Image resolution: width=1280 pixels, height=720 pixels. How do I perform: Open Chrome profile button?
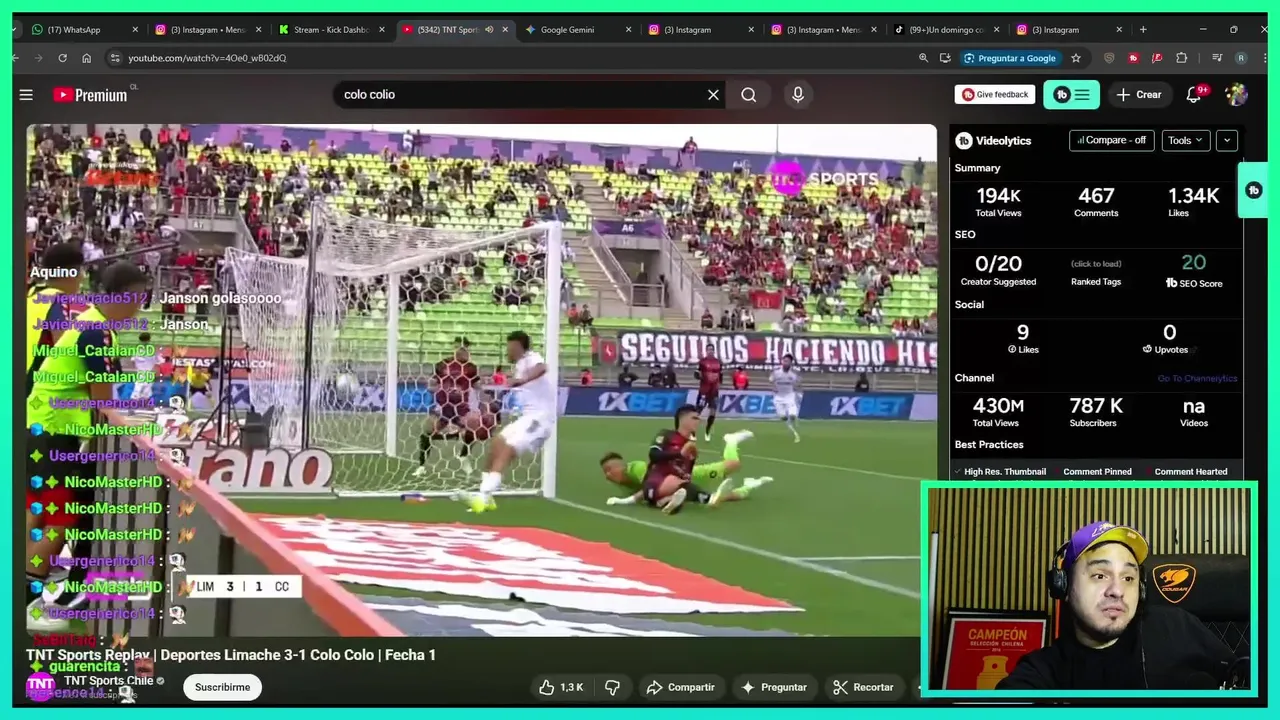pyautogui.click(x=1241, y=58)
